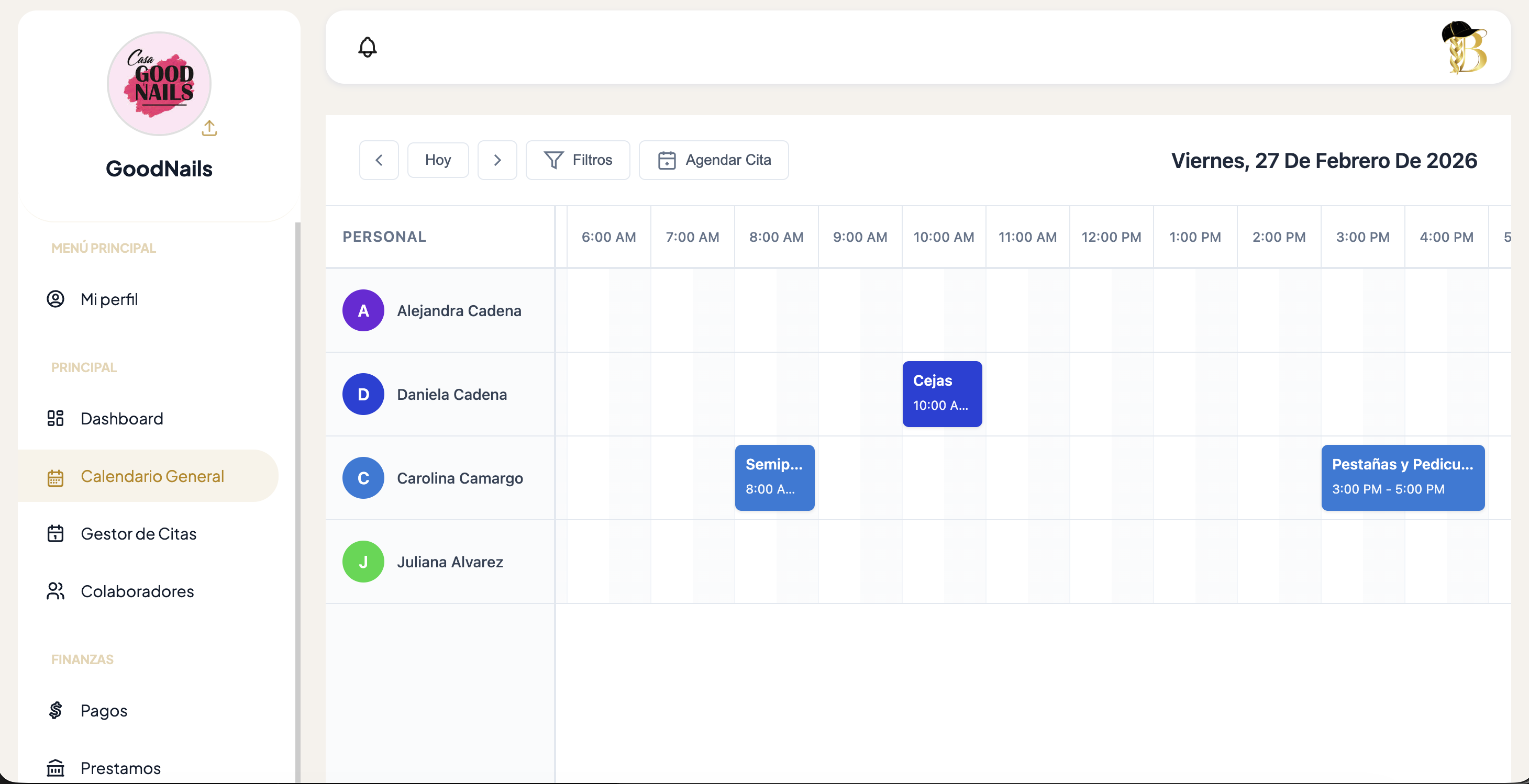Screen dimensions: 1529x784
Task: Click Daniela Cadena's blue D avatar
Action: pos(363,394)
